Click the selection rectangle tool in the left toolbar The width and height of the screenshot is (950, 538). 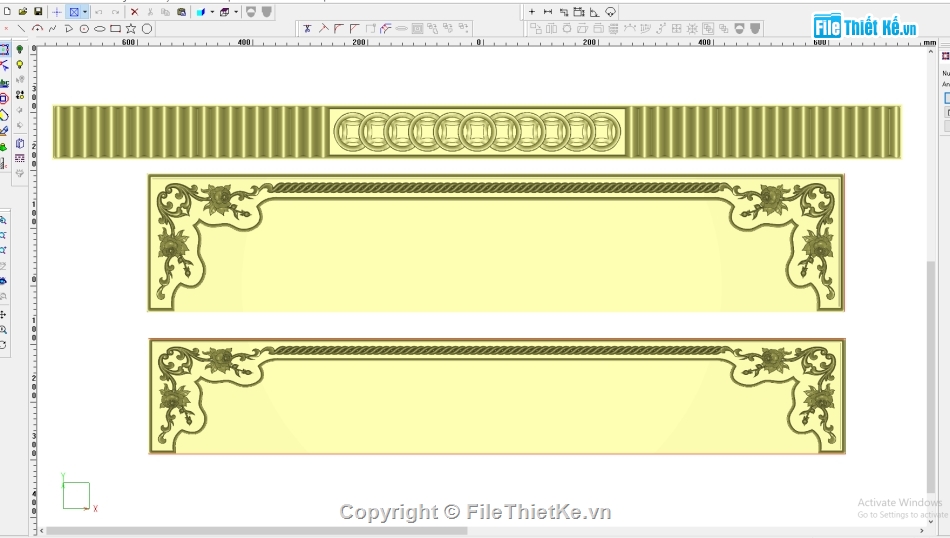[4, 49]
